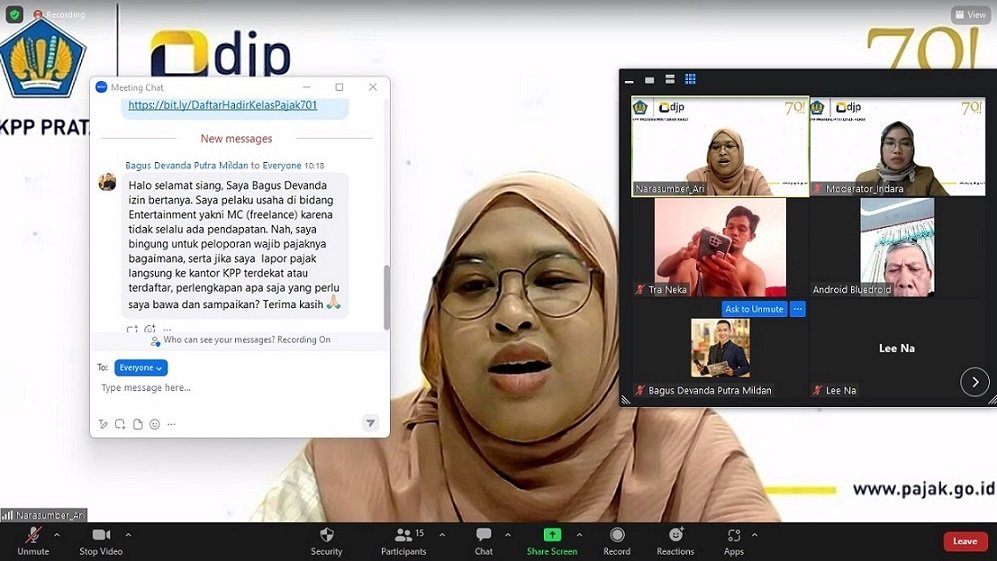Attach a file in the chat toolbar

(x=137, y=424)
